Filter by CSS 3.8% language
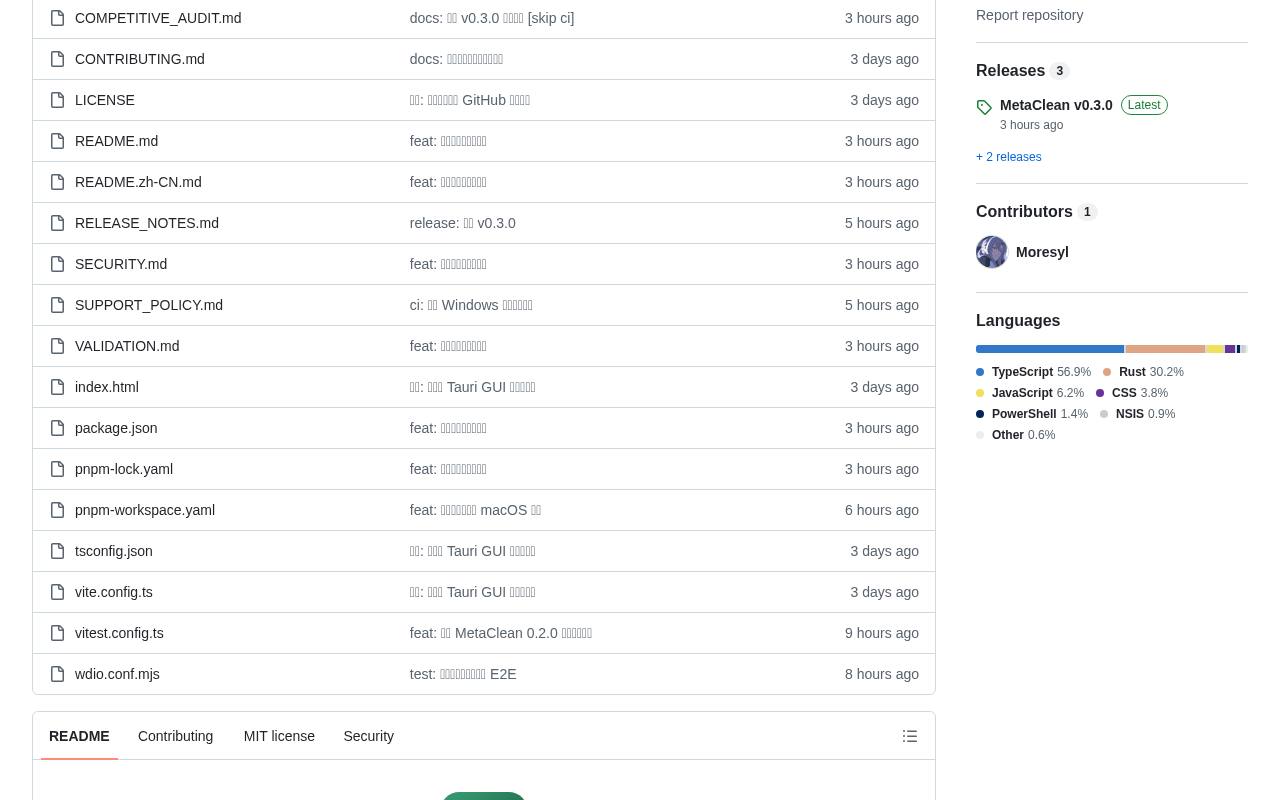The width and height of the screenshot is (1280, 800). point(1132,393)
